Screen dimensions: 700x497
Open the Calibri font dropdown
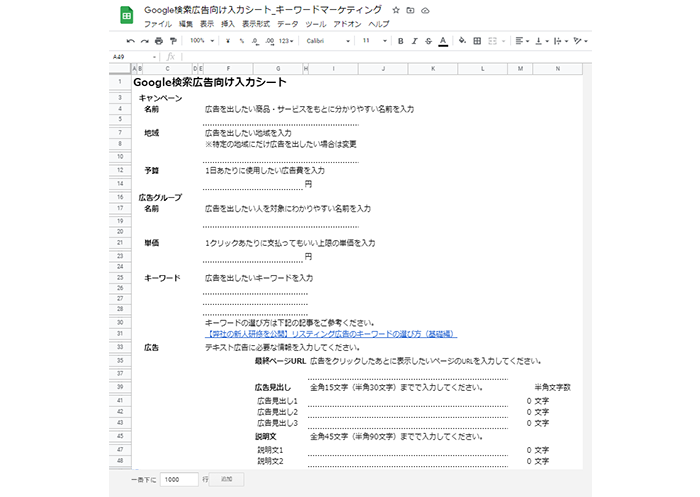328,41
